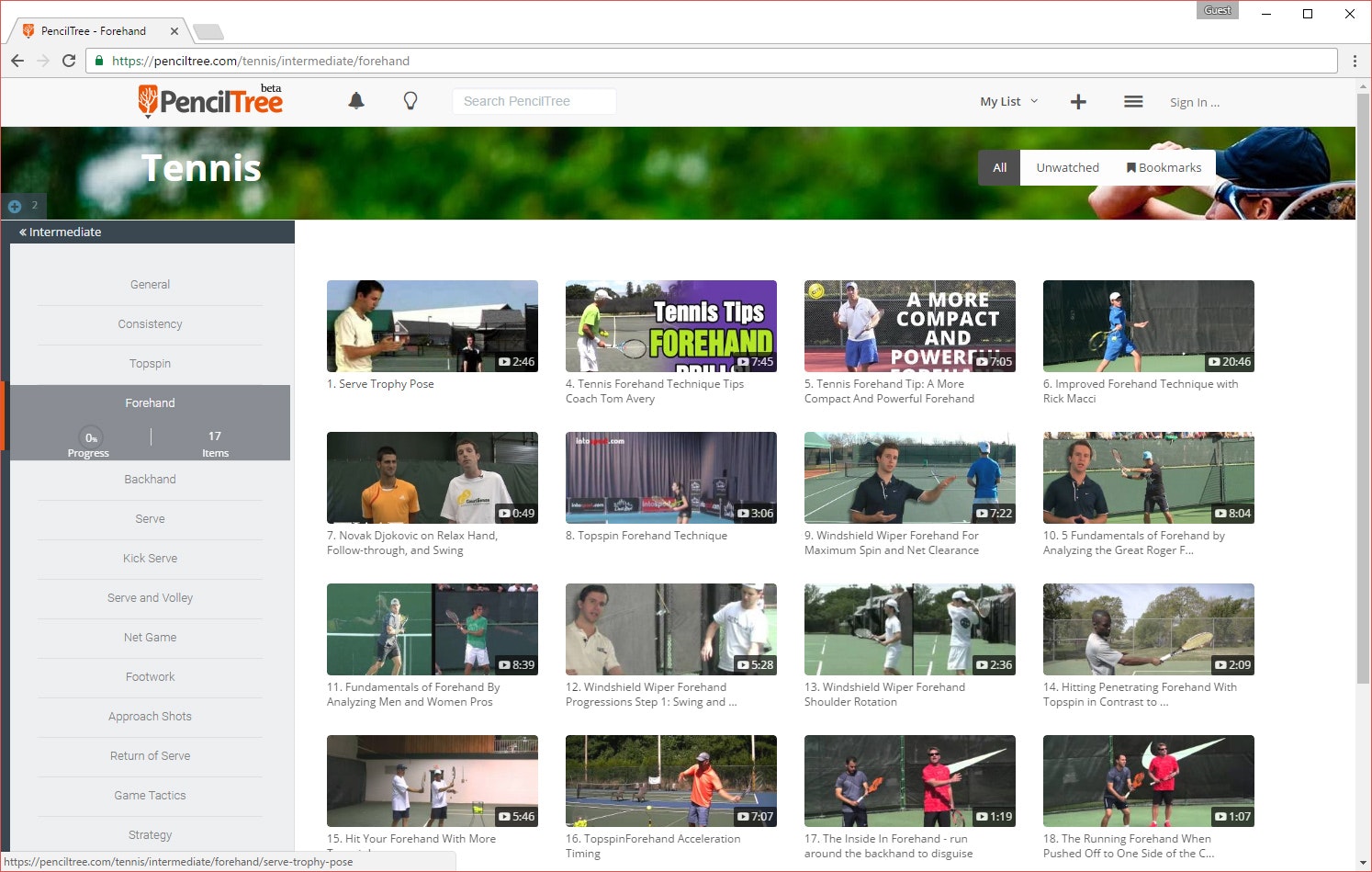Open the 2:36 Shoulder Rotation thumbnail

point(910,629)
